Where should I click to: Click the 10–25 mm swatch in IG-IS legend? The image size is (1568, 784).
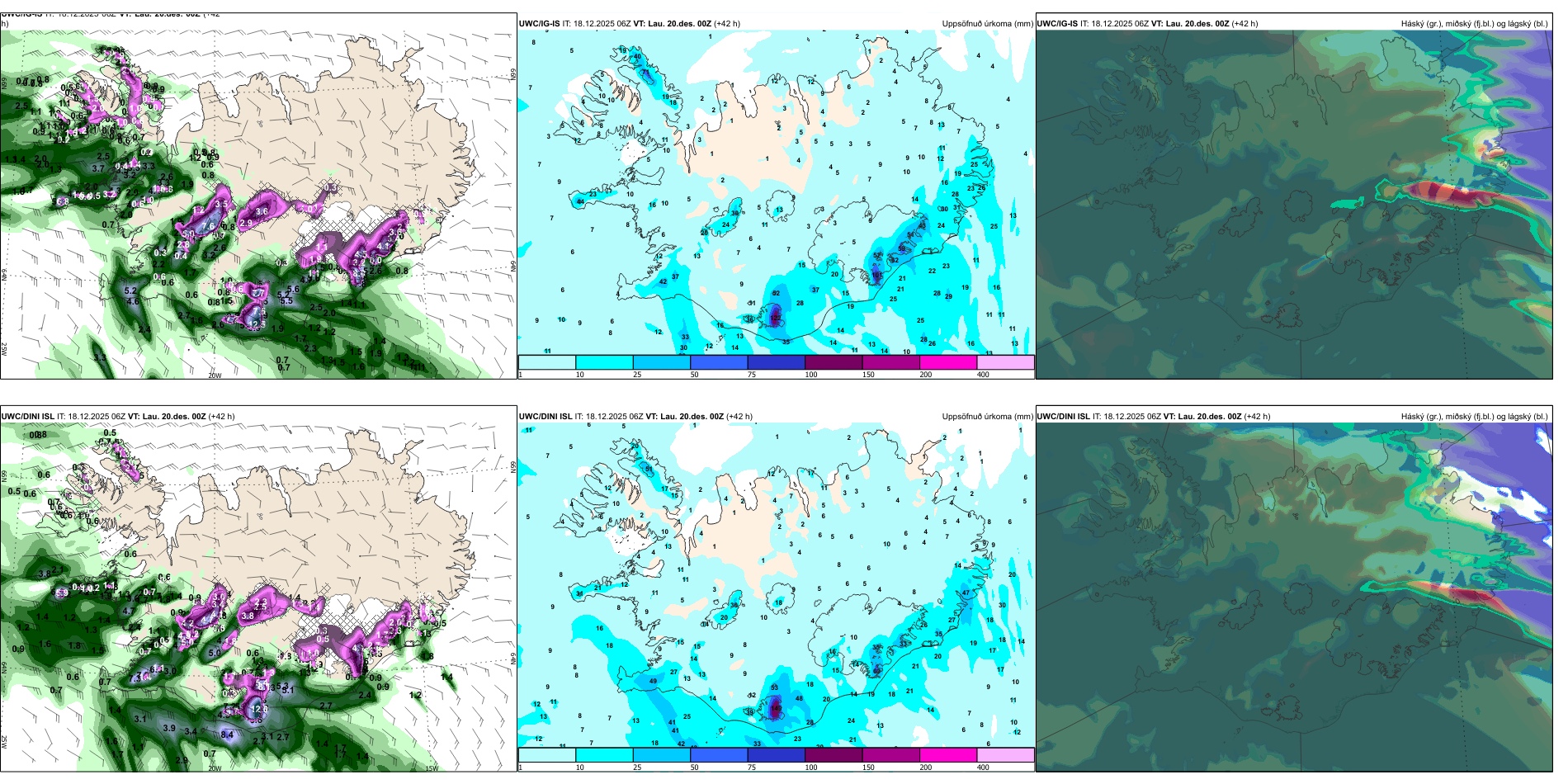(x=604, y=362)
